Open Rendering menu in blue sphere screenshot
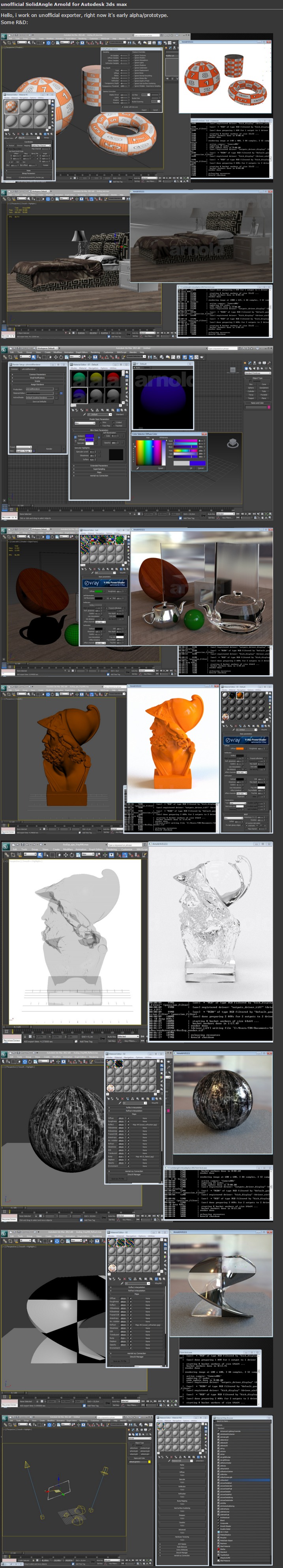This screenshot has height=1568, width=283. click(96, 352)
